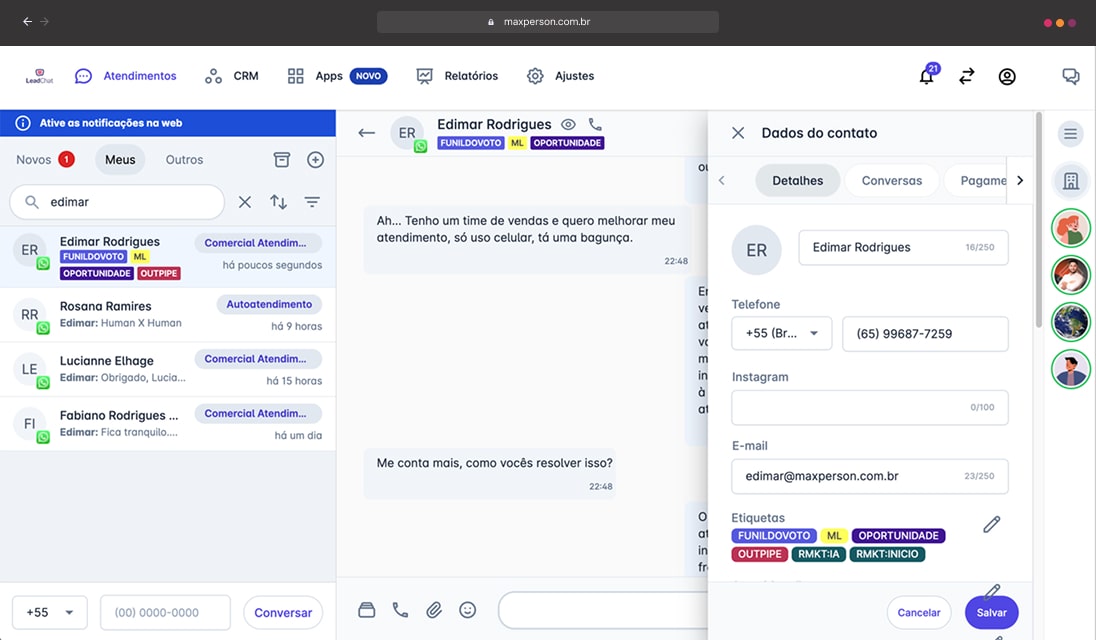Image resolution: width=1096 pixels, height=640 pixels.
Task: Open the notifications bell icon
Action: [x=927, y=77]
